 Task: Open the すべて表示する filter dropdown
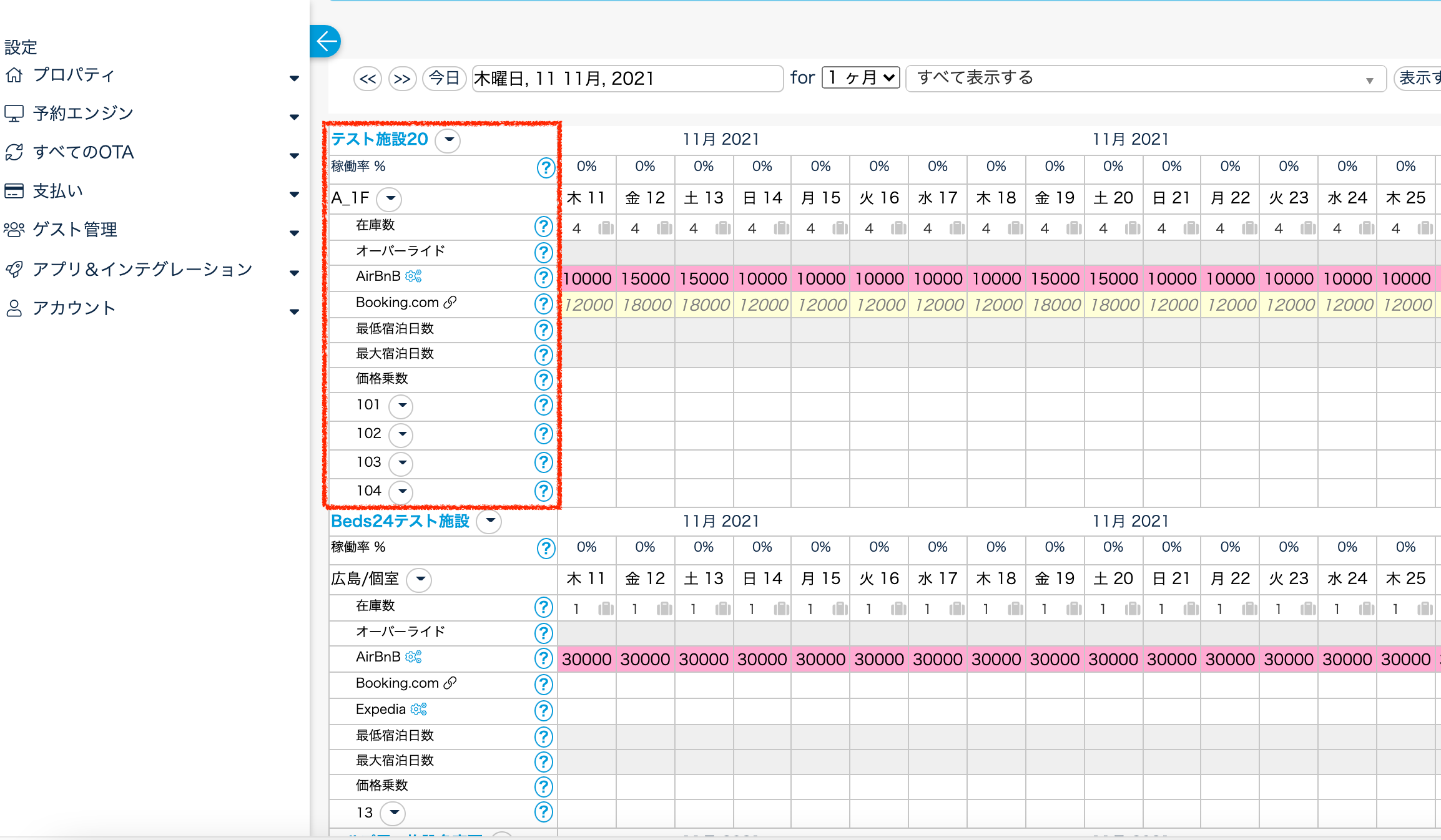(x=1145, y=79)
